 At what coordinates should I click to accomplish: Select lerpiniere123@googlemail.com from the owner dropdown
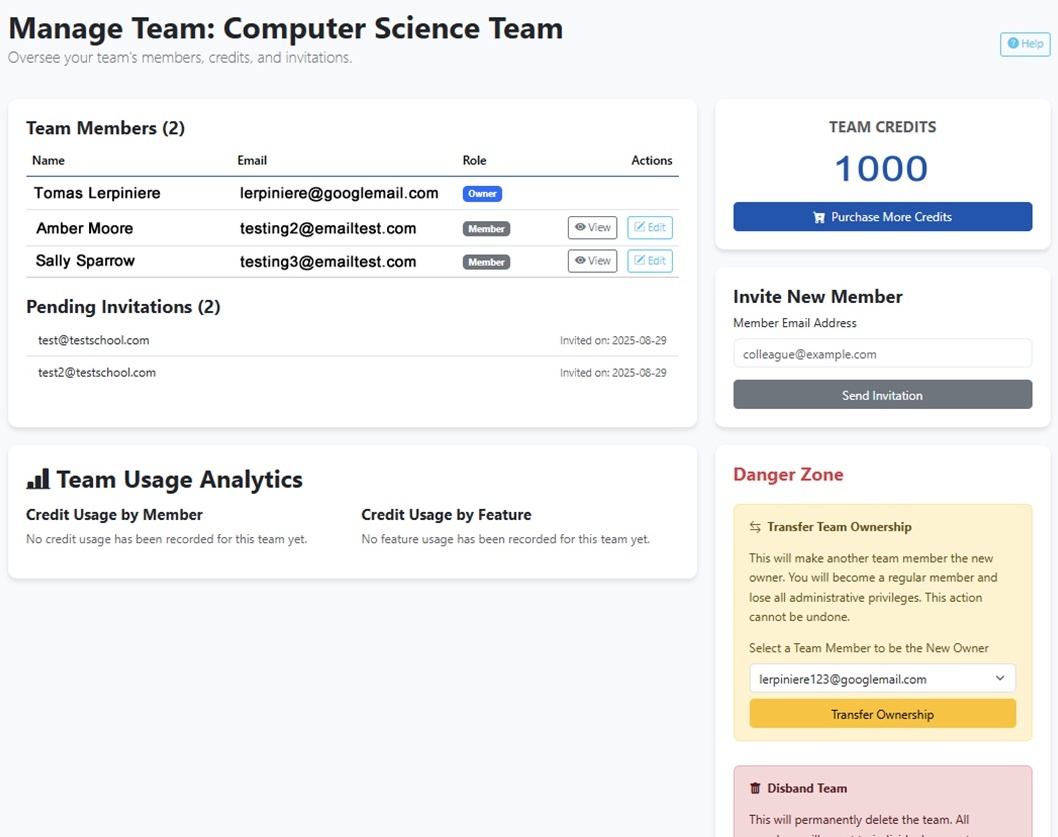pos(882,678)
